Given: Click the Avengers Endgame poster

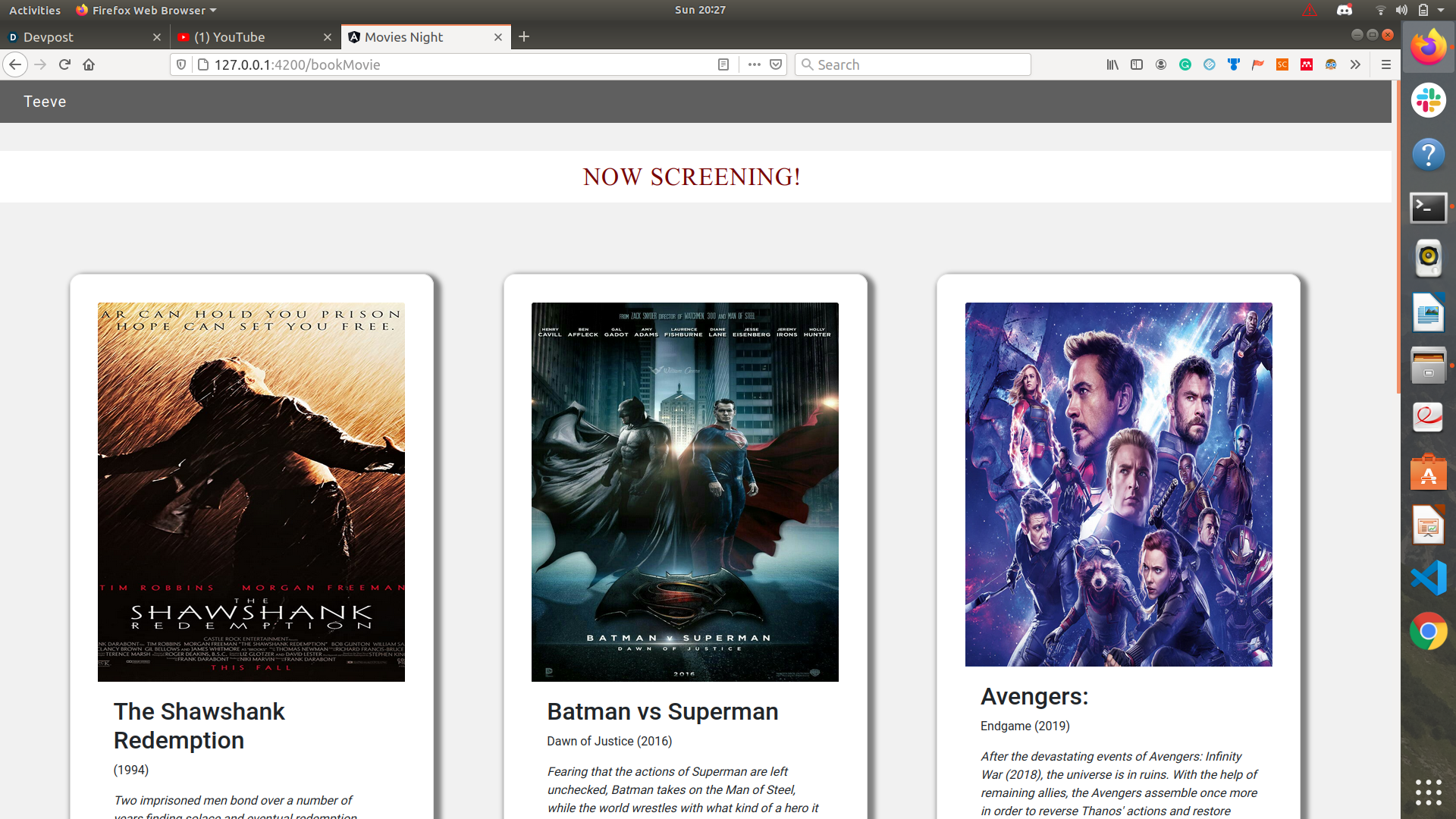Looking at the screenshot, I should (1118, 484).
